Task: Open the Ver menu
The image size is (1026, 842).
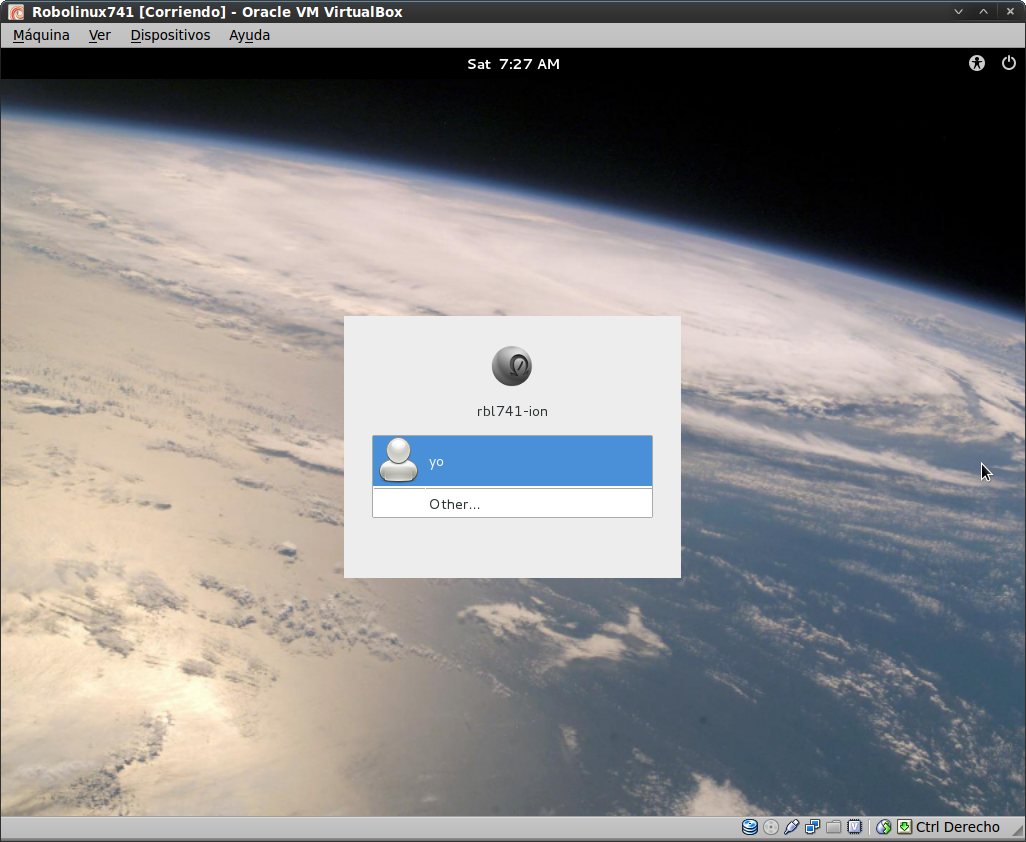Action: (x=100, y=35)
